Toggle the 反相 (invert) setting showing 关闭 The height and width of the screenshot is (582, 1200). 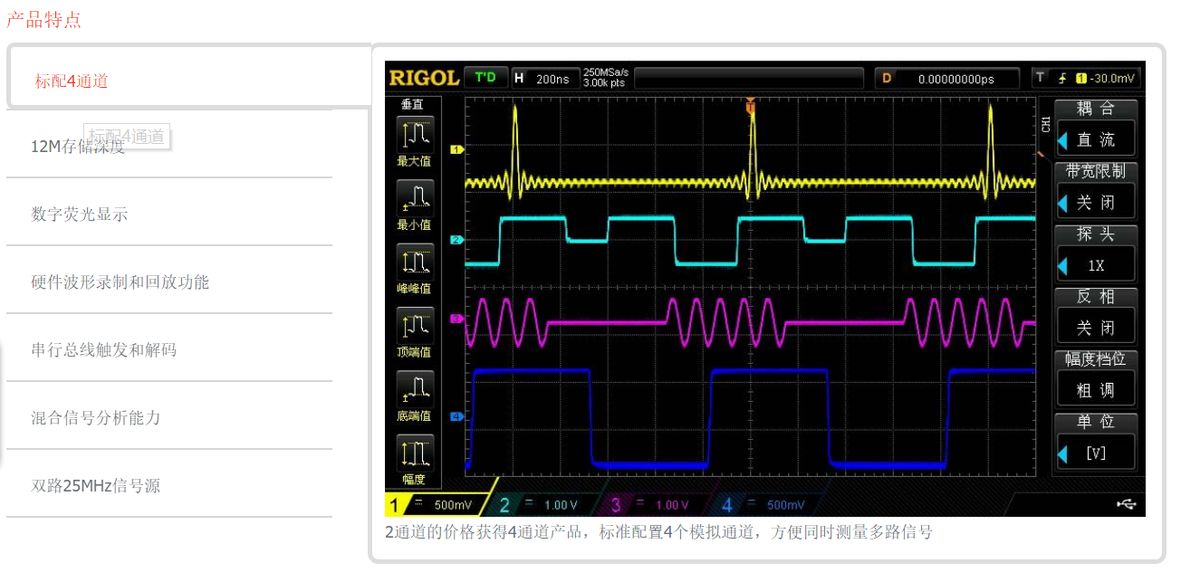pyautogui.click(x=1095, y=327)
